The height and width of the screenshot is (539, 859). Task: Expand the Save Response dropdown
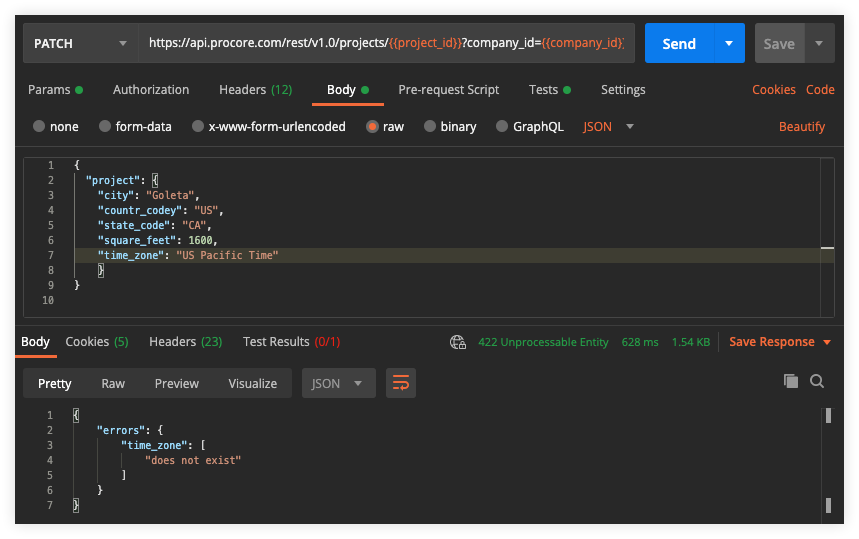(x=827, y=342)
